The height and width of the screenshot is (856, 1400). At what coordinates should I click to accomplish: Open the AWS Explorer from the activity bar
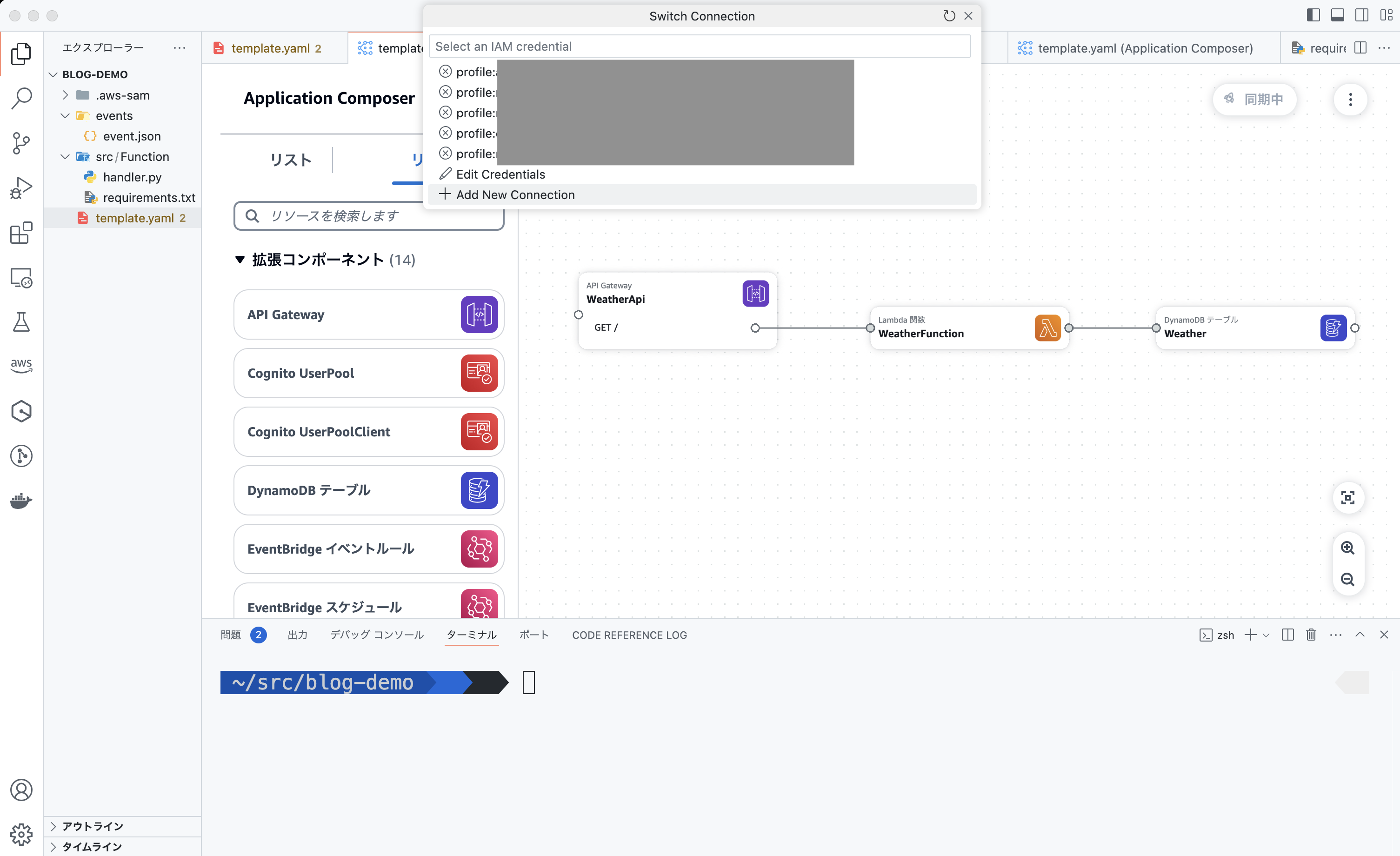coord(21,366)
